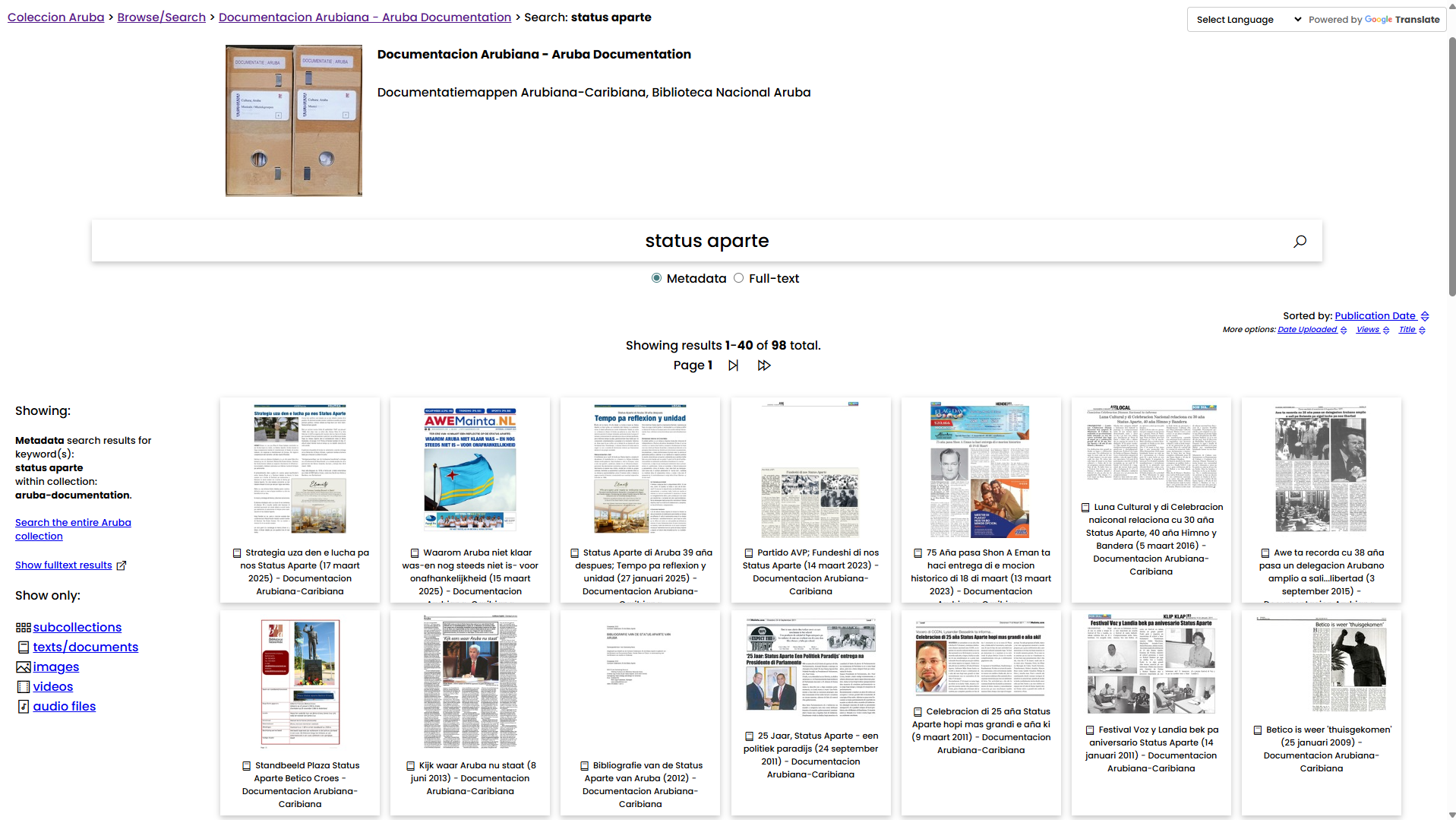
Task: Go to next results page arrow
Action: pos(733,366)
